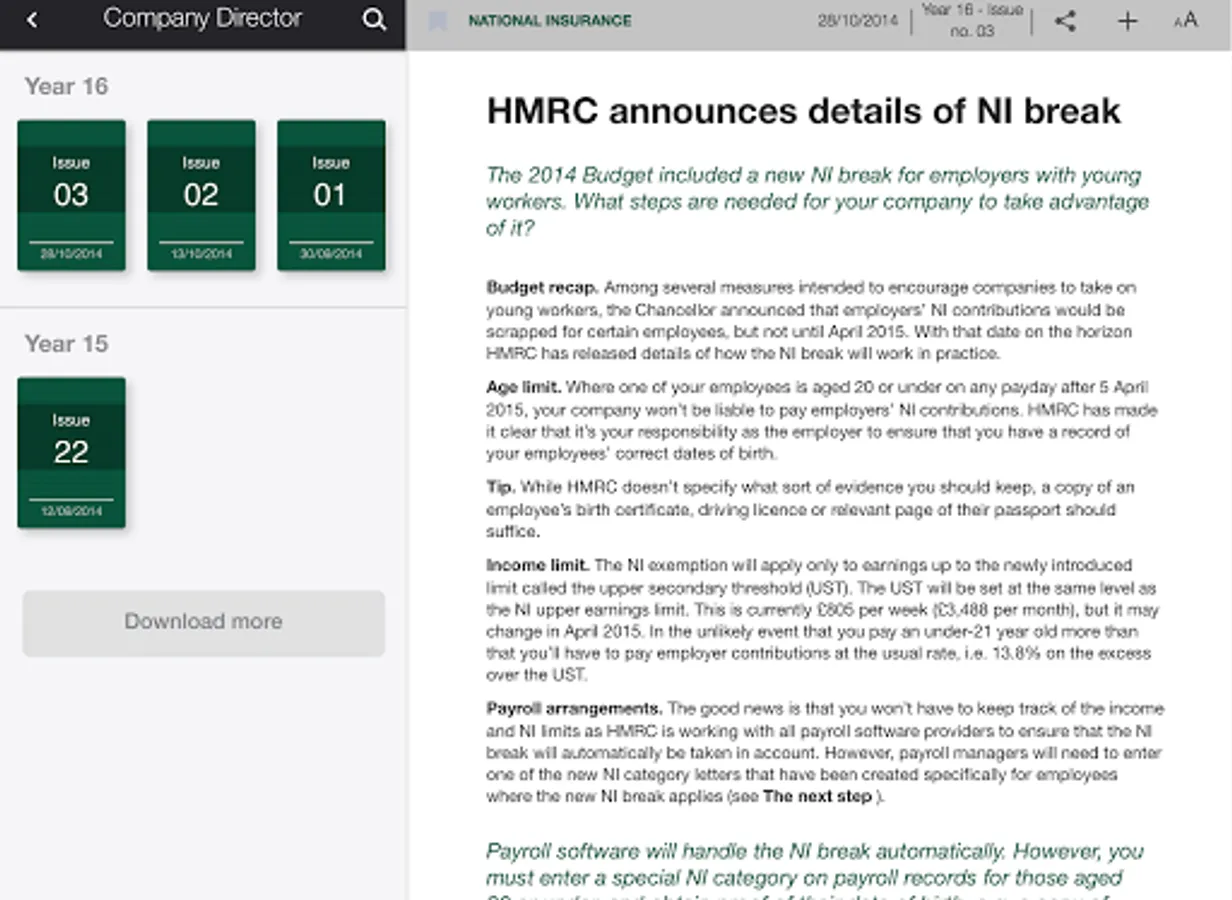Go back using the left arrow
Screen dimensions: 1232x900
pos(32,20)
